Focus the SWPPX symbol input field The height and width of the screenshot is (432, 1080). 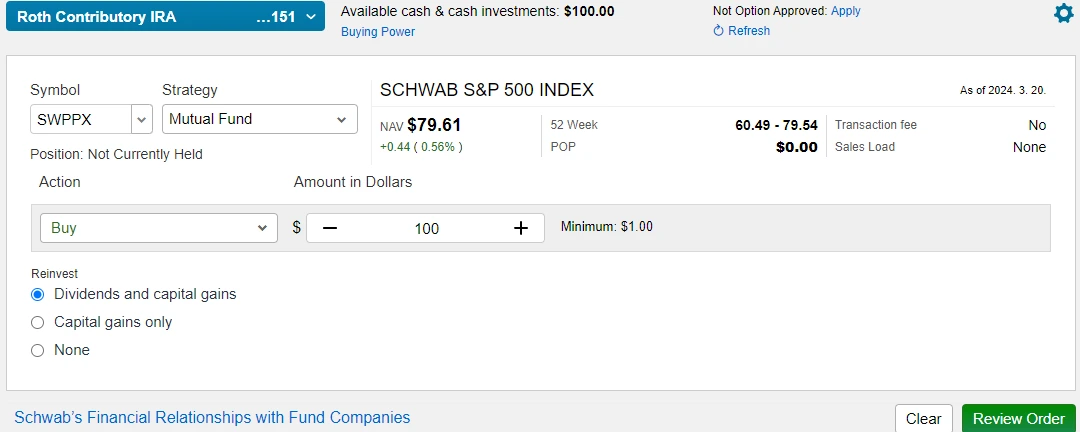pyautogui.click(x=81, y=119)
